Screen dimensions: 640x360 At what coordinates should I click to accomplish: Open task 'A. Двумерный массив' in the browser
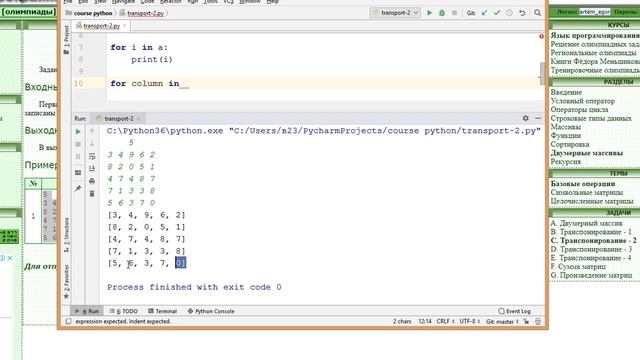[586, 223]
